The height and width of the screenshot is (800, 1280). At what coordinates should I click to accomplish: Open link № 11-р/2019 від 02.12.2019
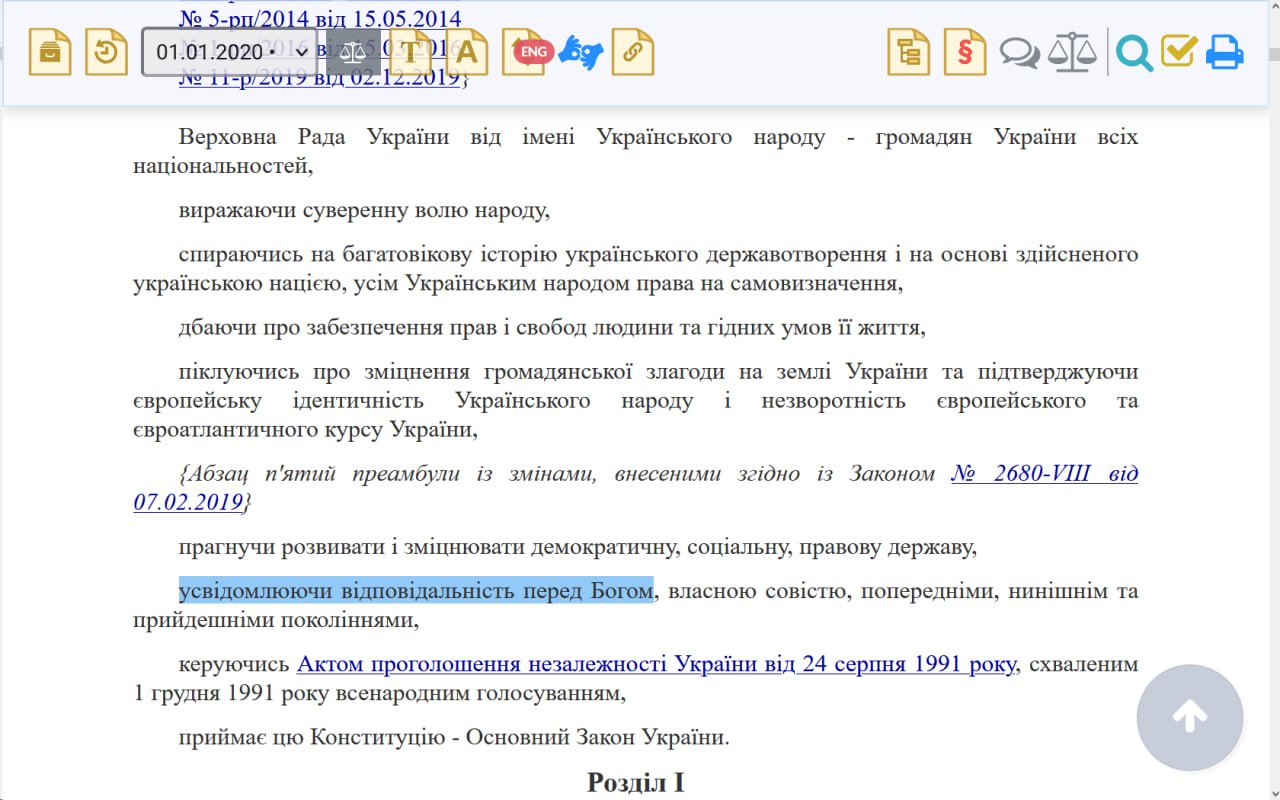319,78
